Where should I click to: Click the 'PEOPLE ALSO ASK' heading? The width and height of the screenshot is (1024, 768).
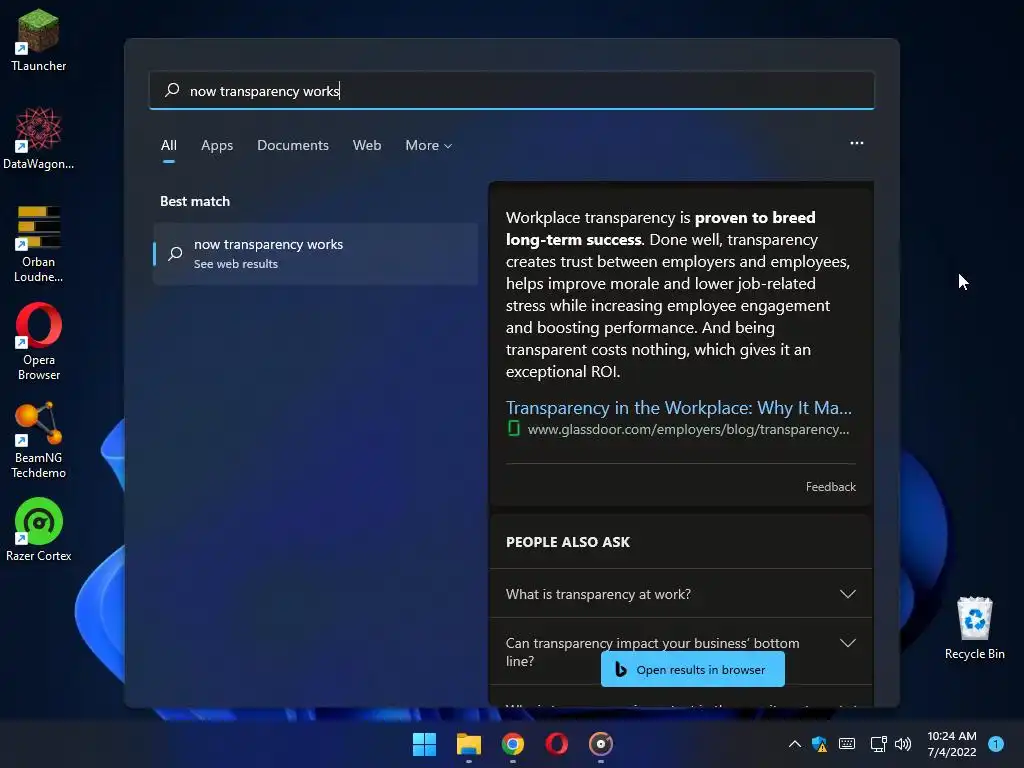tap(568, 542)
